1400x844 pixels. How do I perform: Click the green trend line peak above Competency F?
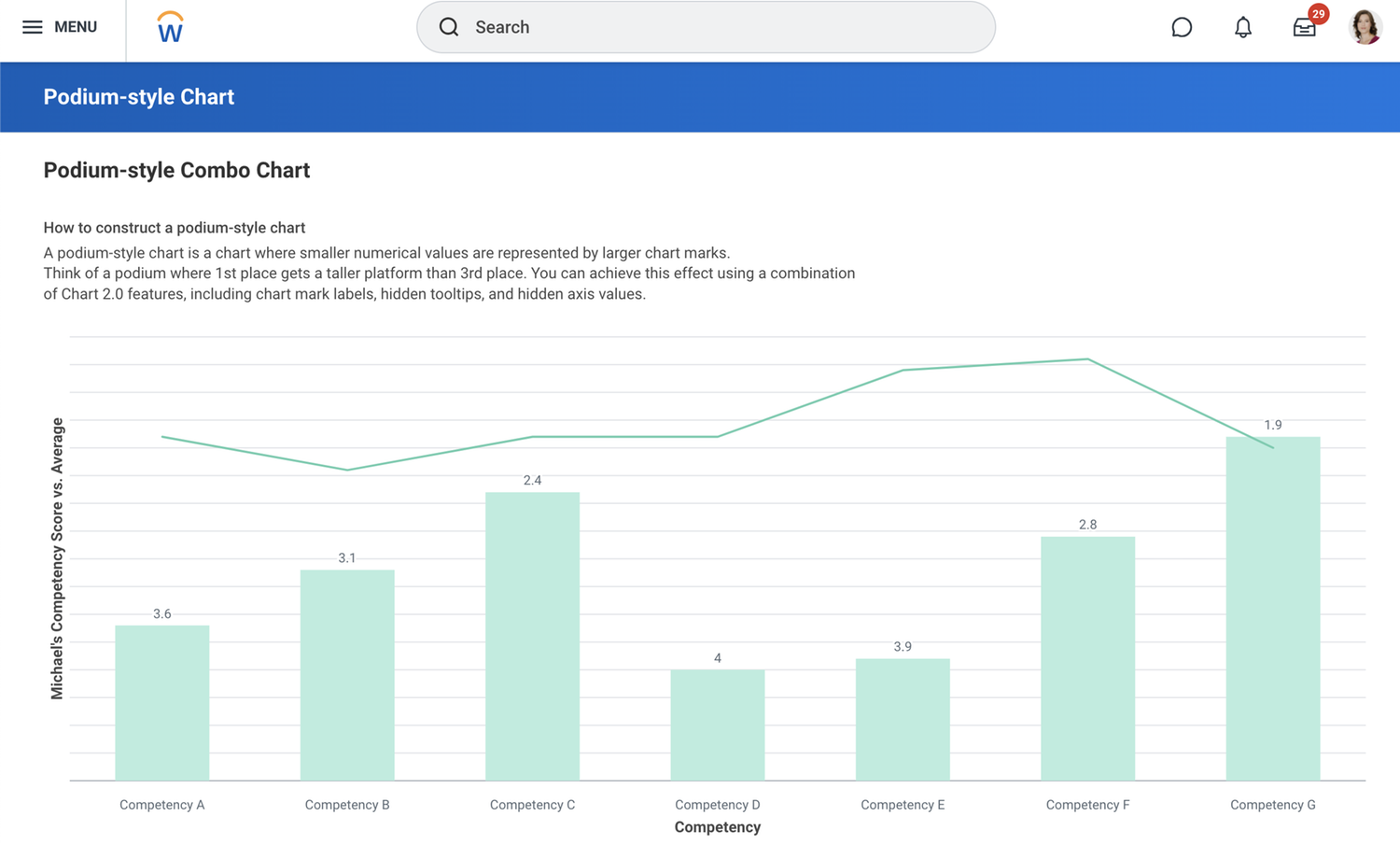pos(1085,359)
